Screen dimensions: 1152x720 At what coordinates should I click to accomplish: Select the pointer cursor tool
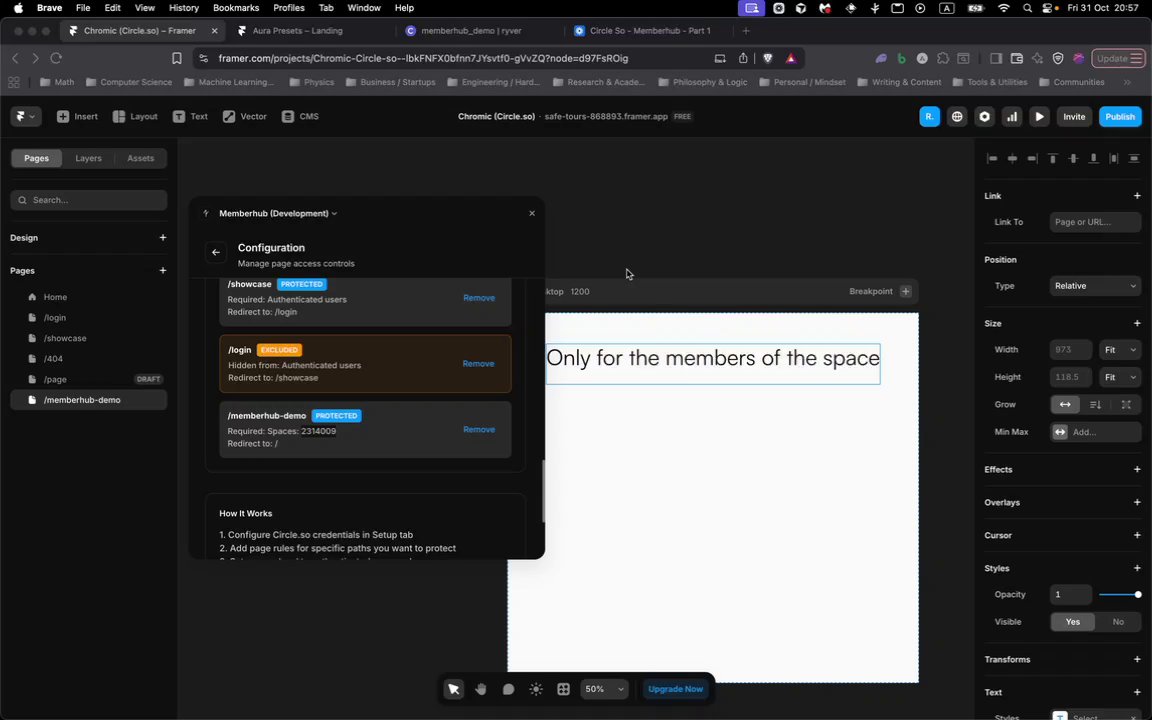pos(453,689)
